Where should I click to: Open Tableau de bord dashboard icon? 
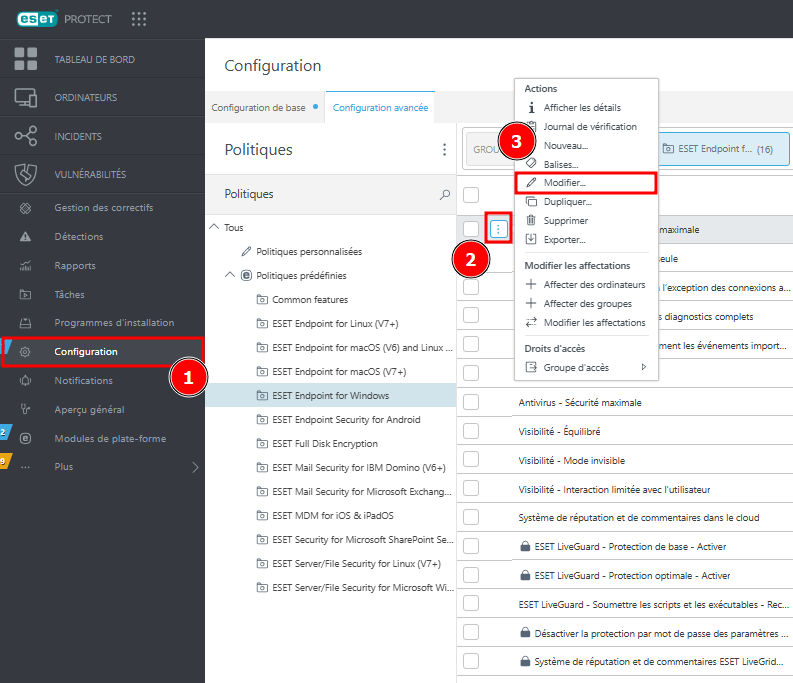(x=25, y=59)
